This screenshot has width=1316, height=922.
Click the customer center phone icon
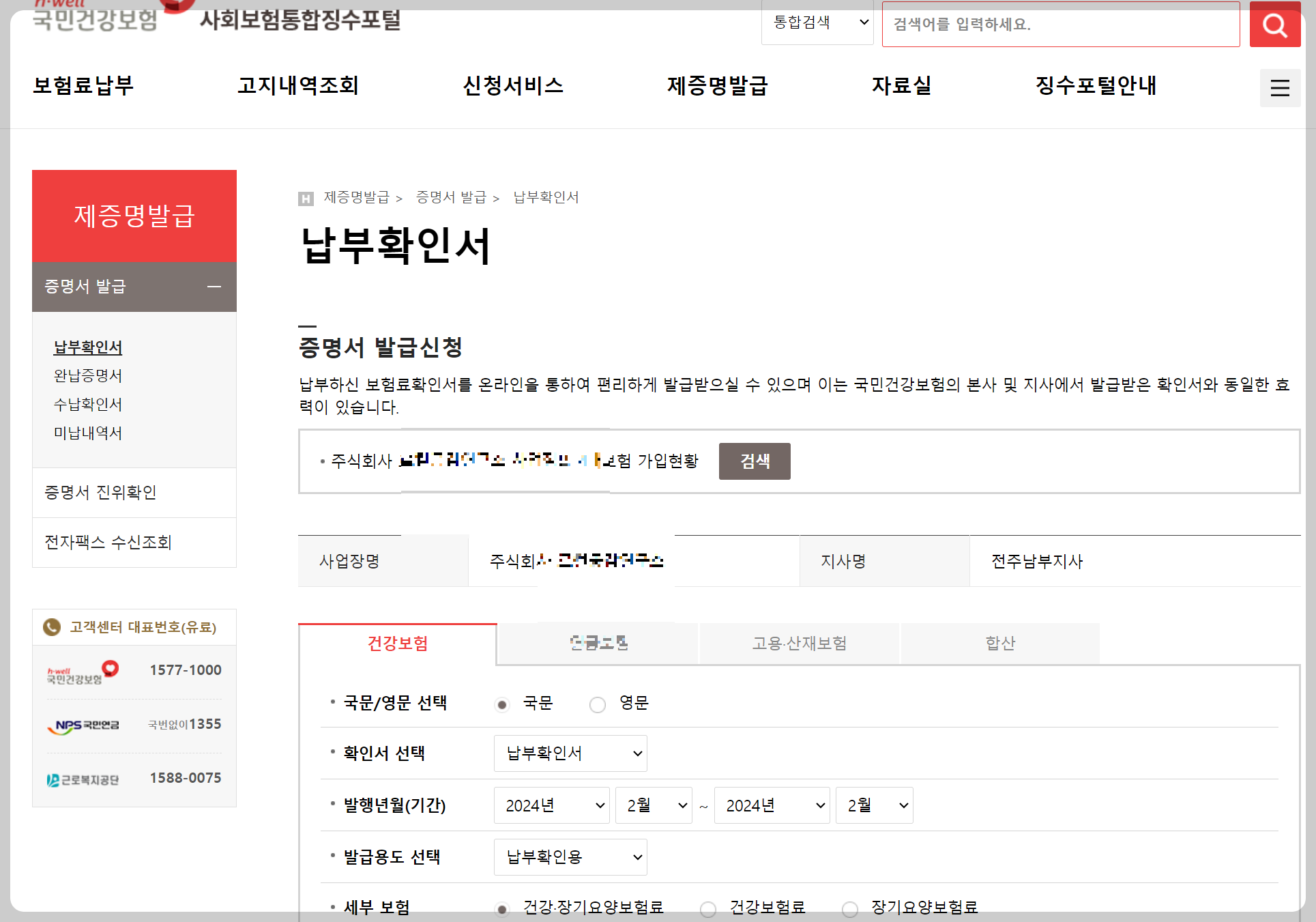[52, 627]
